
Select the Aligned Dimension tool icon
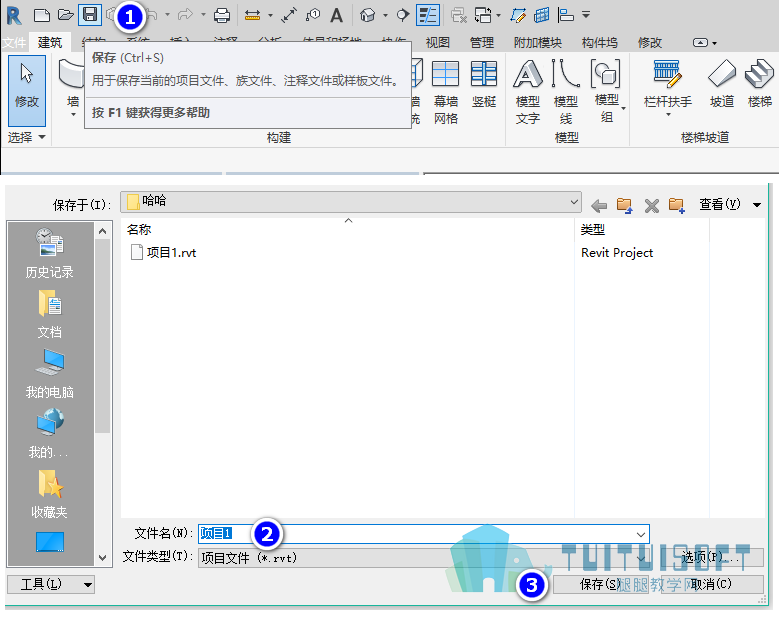pos(289,15)
